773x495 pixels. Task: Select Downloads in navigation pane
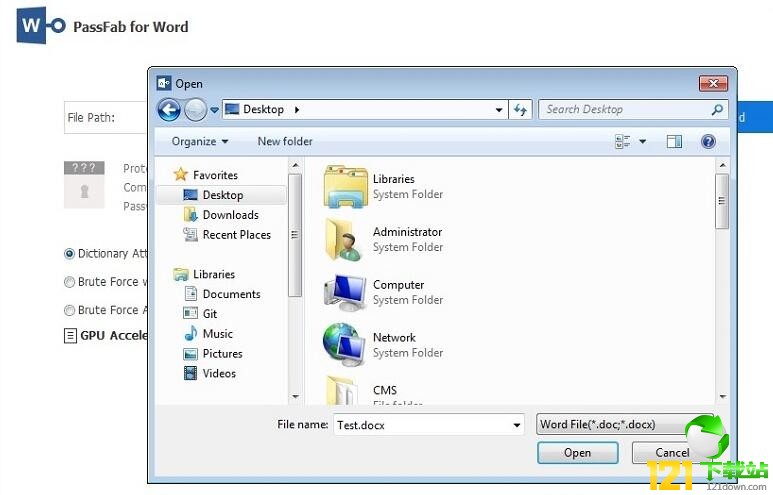[x=221, y=215]
